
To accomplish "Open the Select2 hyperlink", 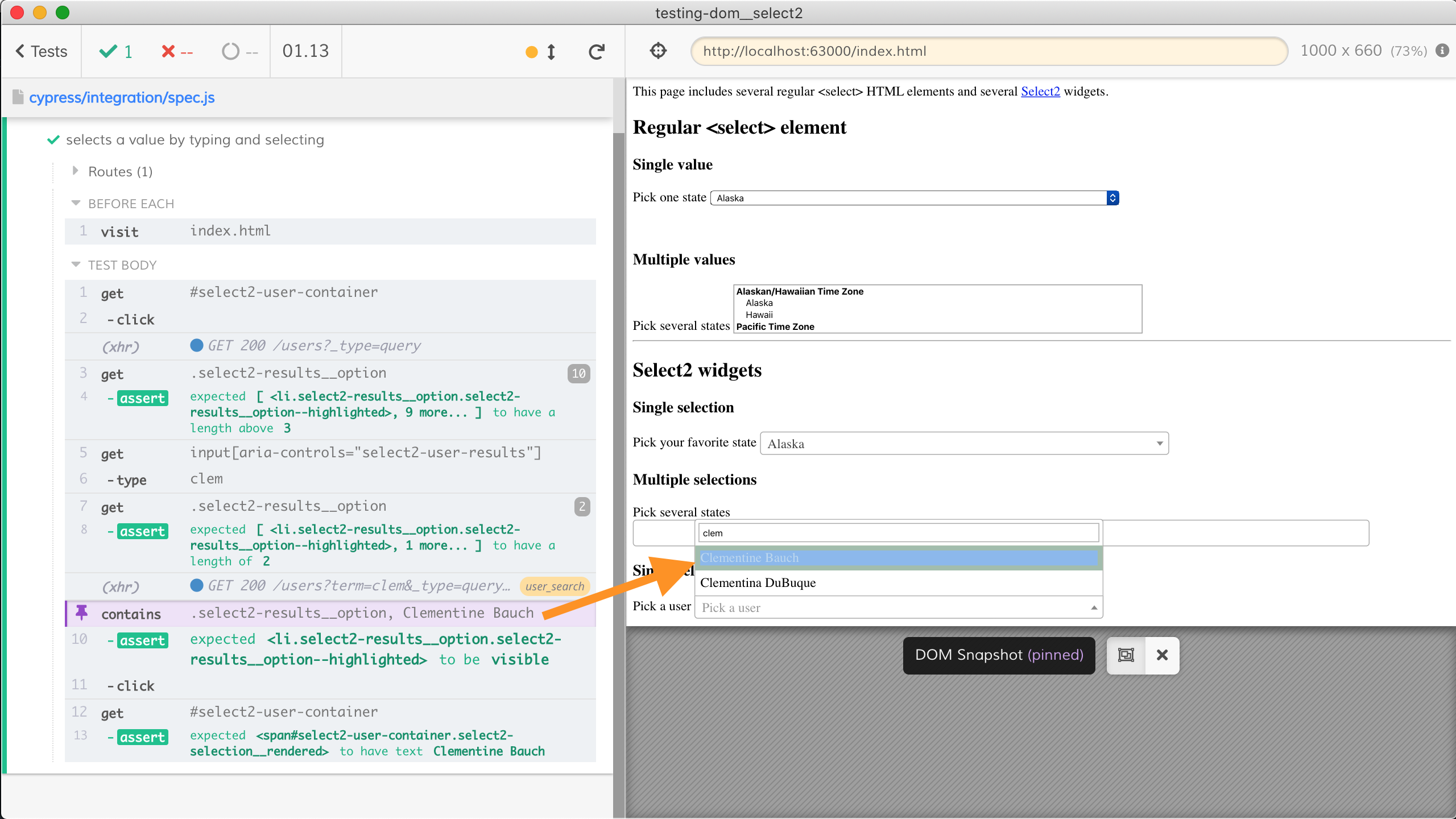I will 1040,92.
